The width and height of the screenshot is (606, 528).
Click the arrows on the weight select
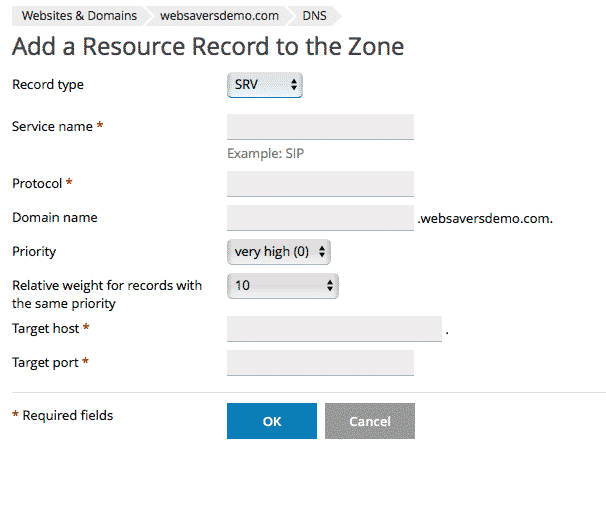(330, 286)
